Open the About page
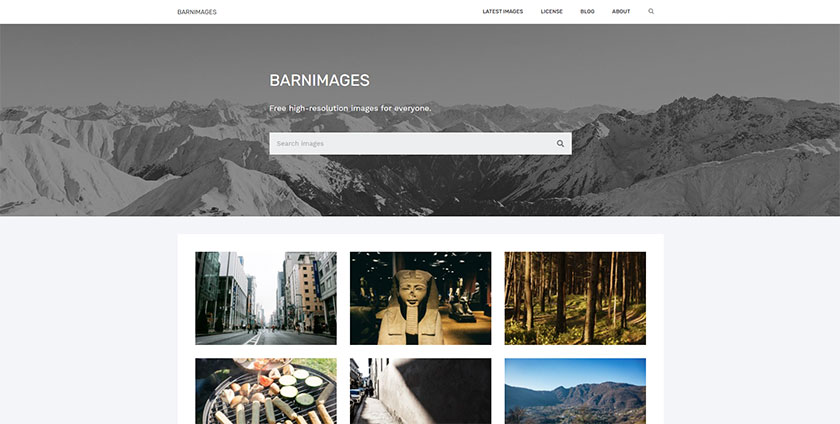 pyautogui.click(x=621, y=11)
